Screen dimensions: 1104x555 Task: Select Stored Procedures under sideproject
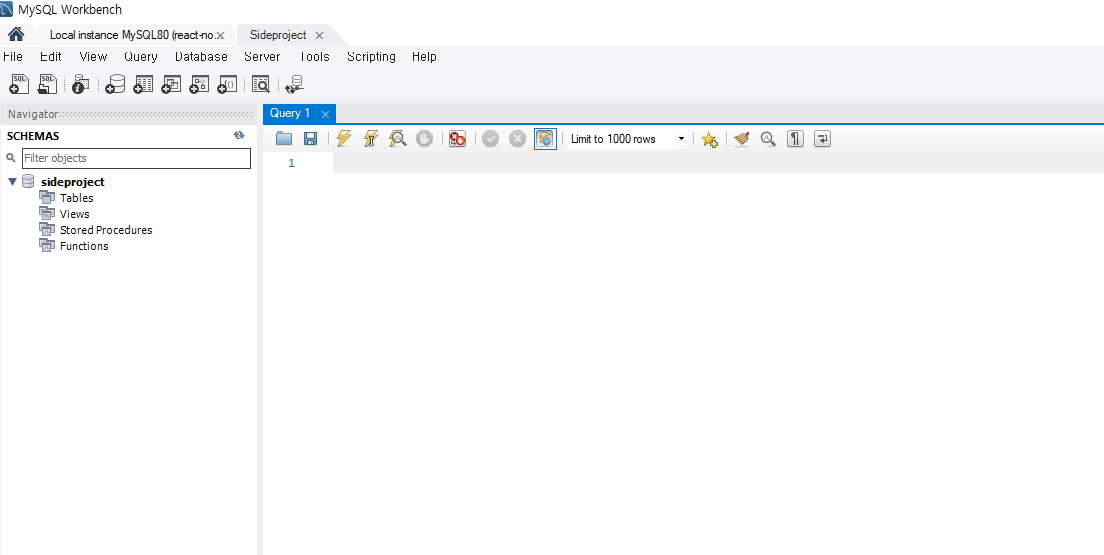coord(106,230)
